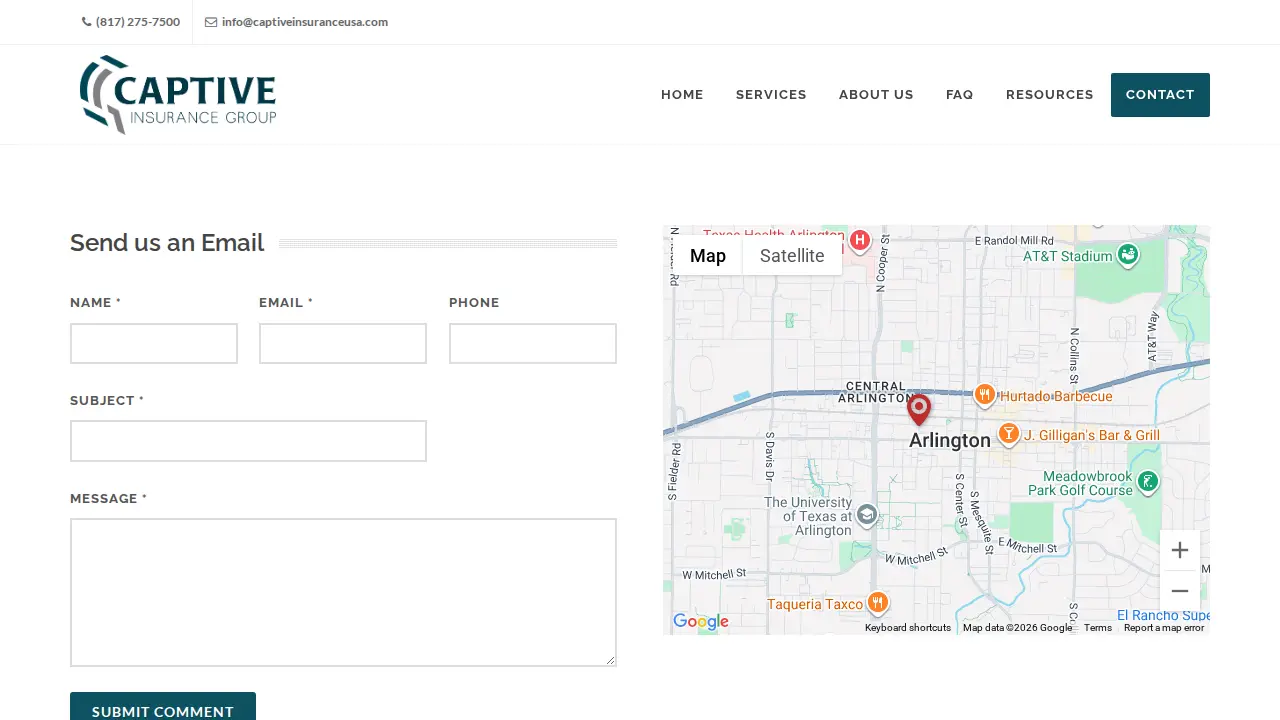This screenshot has width=1280, height=720.
Task: Navigate to the FAQ page
Action: click(960, 95)
